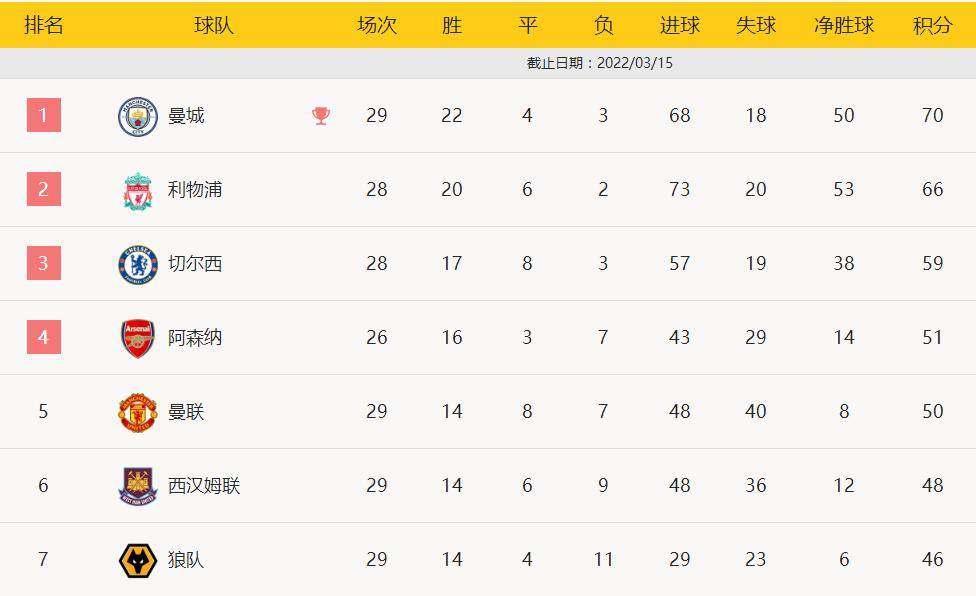Open the 阿森纳 team page
Screen dimensions: 976x596
click(x=195, y=338)
